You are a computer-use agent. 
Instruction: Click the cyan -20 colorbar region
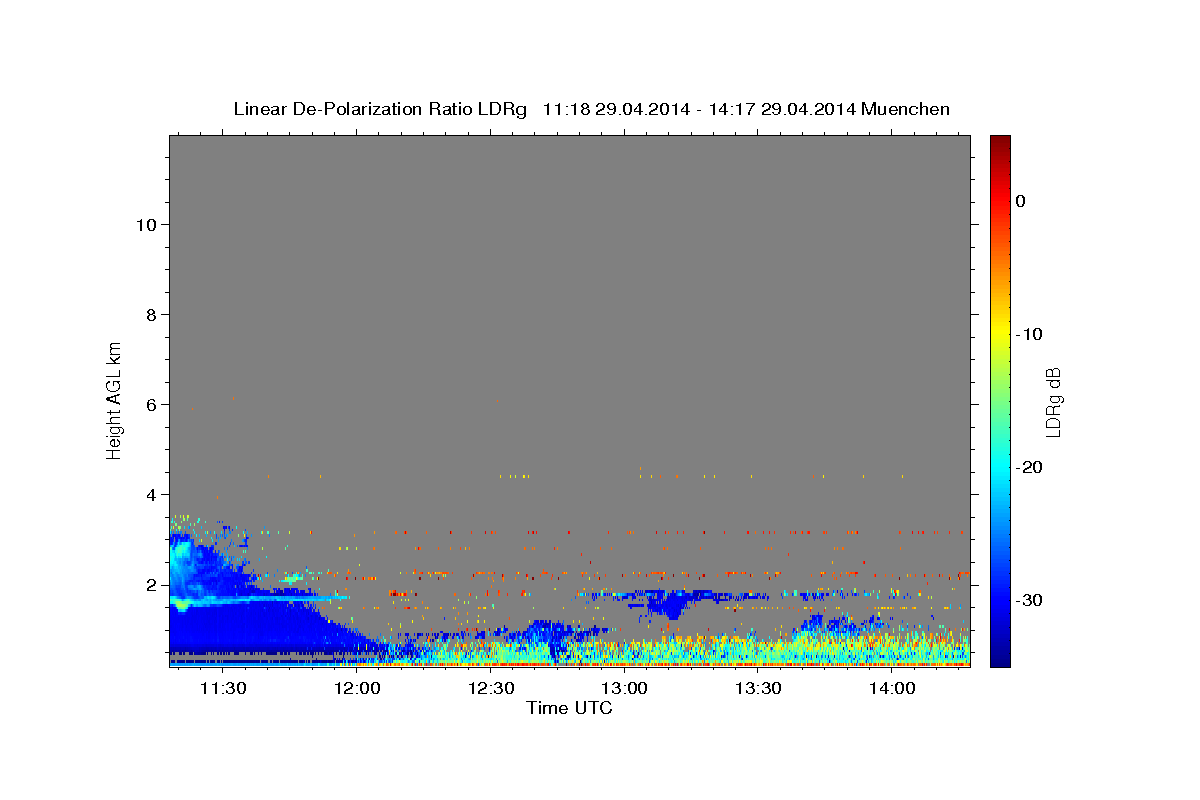click(1000, 467)
